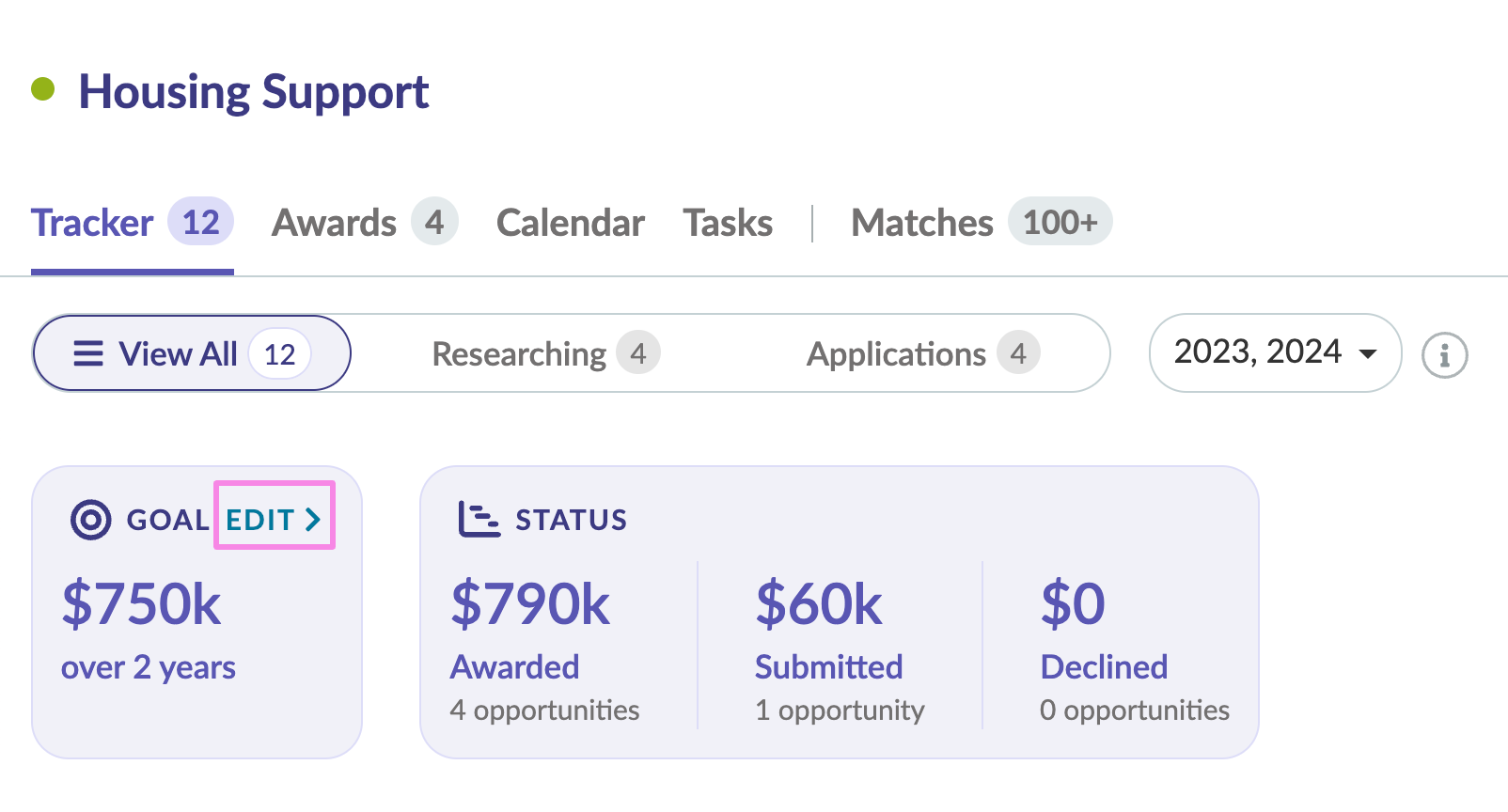Edit the goal amount
Screen dimensions: 1508x812
[273, 519]
